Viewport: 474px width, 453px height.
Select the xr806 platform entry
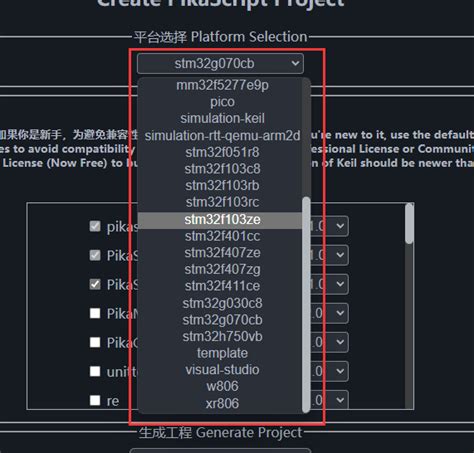[x=222, y=403]
